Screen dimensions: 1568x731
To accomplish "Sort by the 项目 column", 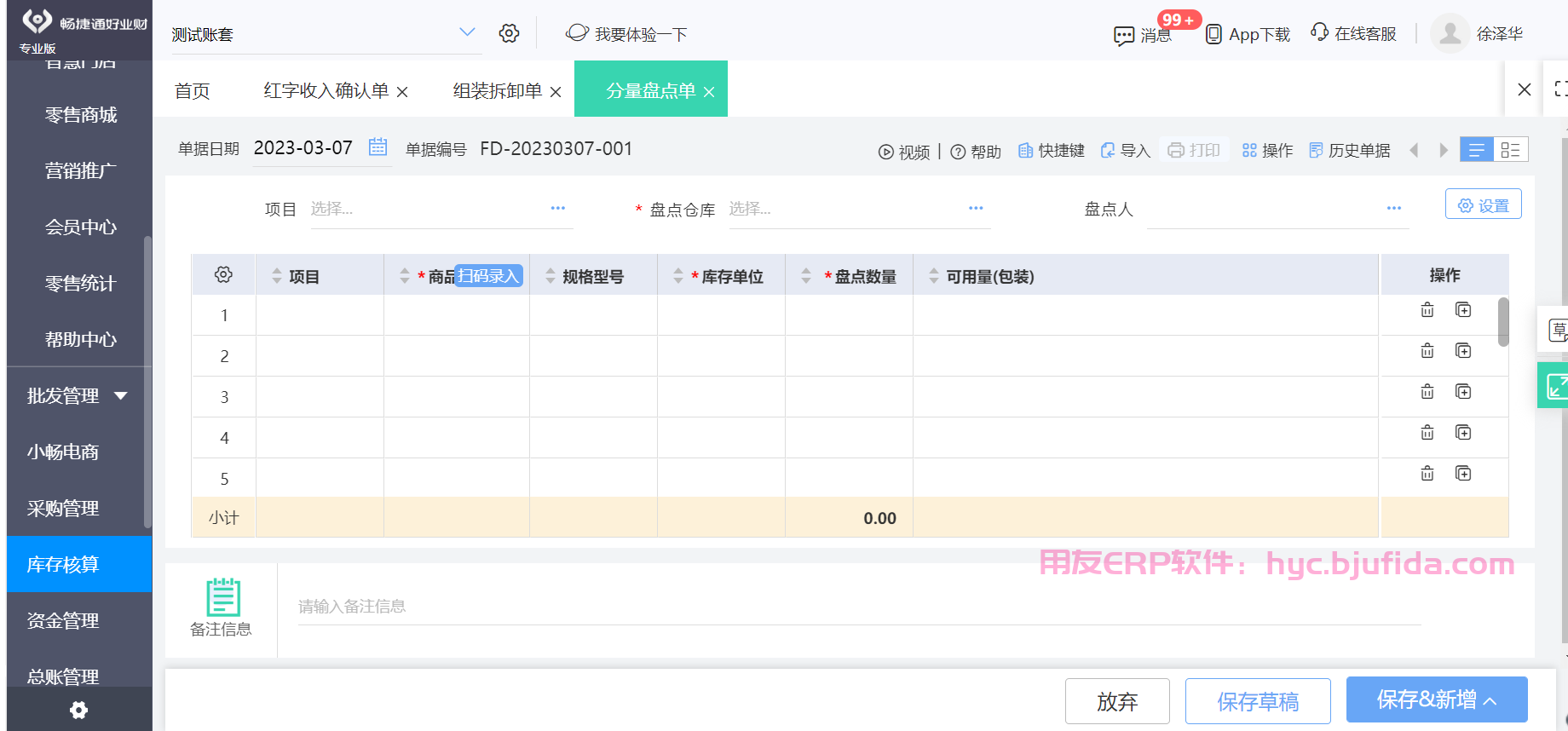I will pyautogui.click(x=276, y=276).
